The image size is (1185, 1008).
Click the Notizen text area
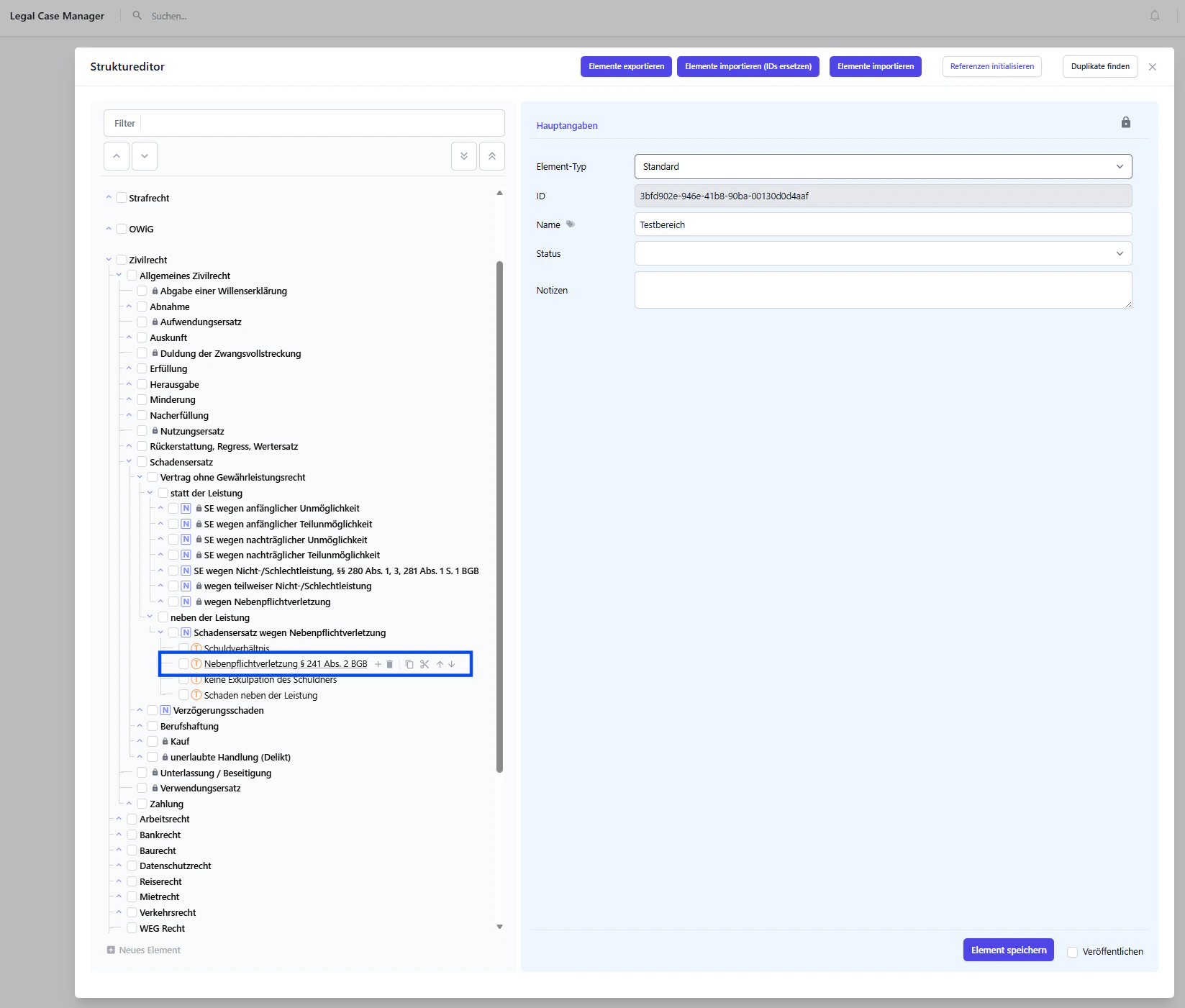883,290
